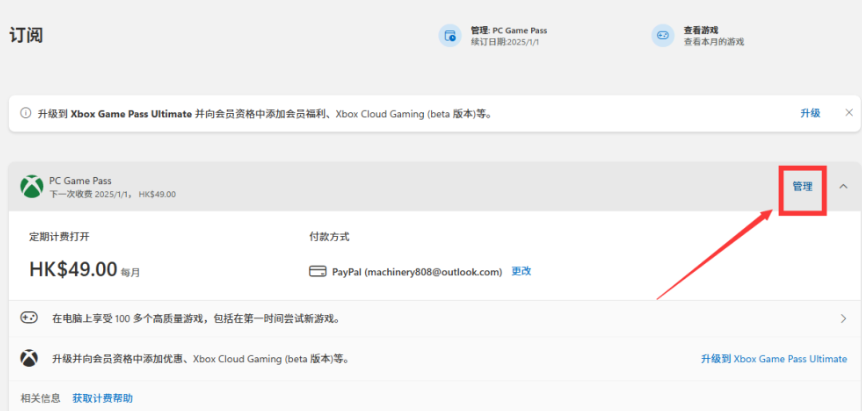Click the info icon in the upgrade banner
The height and width of the screenshot is (411, 862).
point(26,114)
